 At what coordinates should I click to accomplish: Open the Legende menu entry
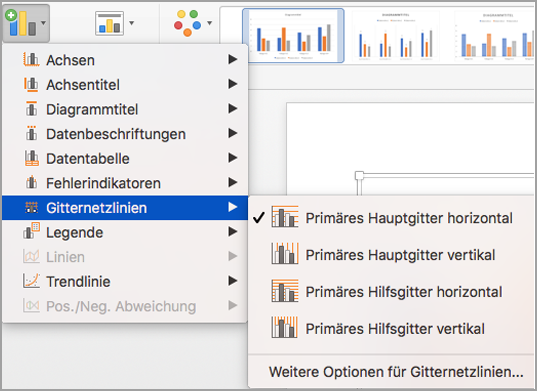pyautogui.click(x=125, y=232)
